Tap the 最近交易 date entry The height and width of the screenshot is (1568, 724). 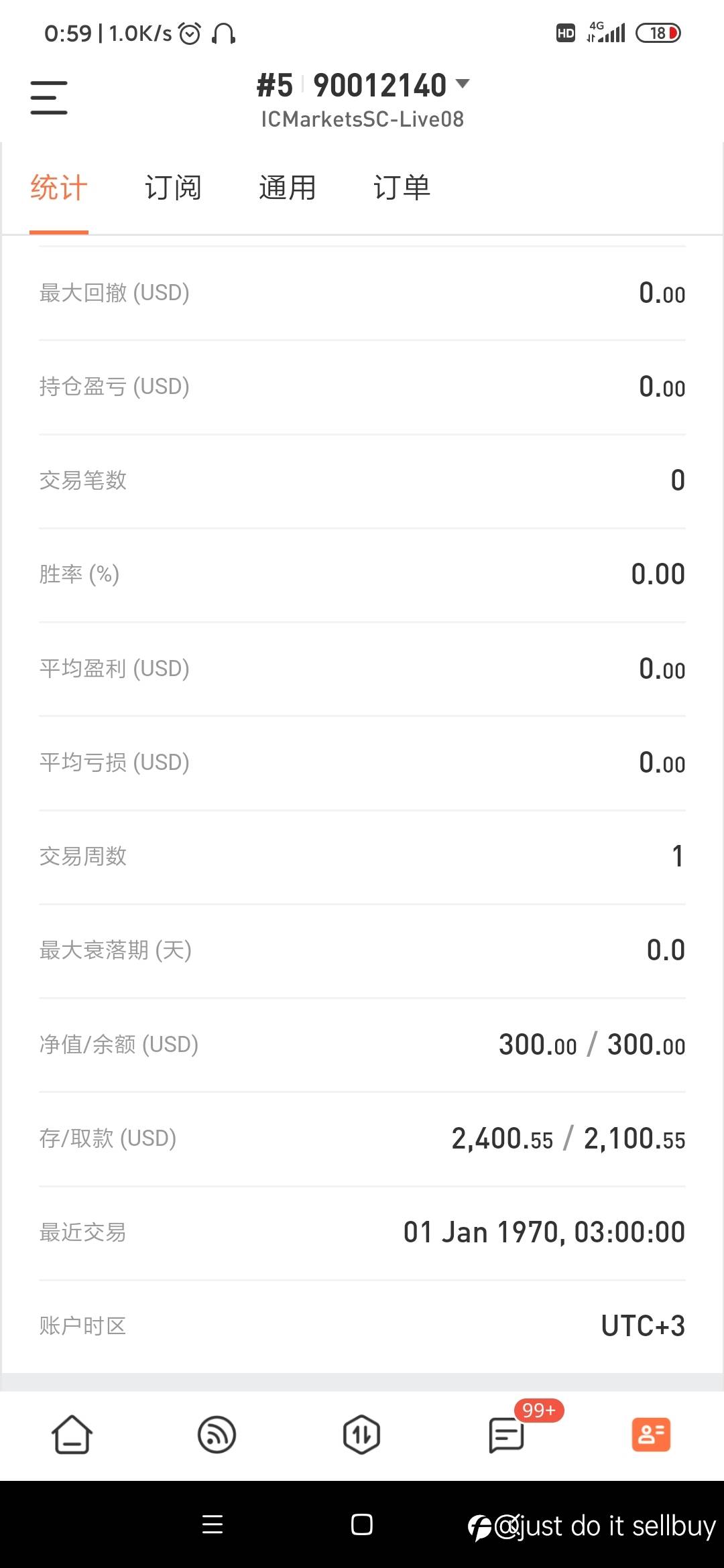pos(544,1232)
